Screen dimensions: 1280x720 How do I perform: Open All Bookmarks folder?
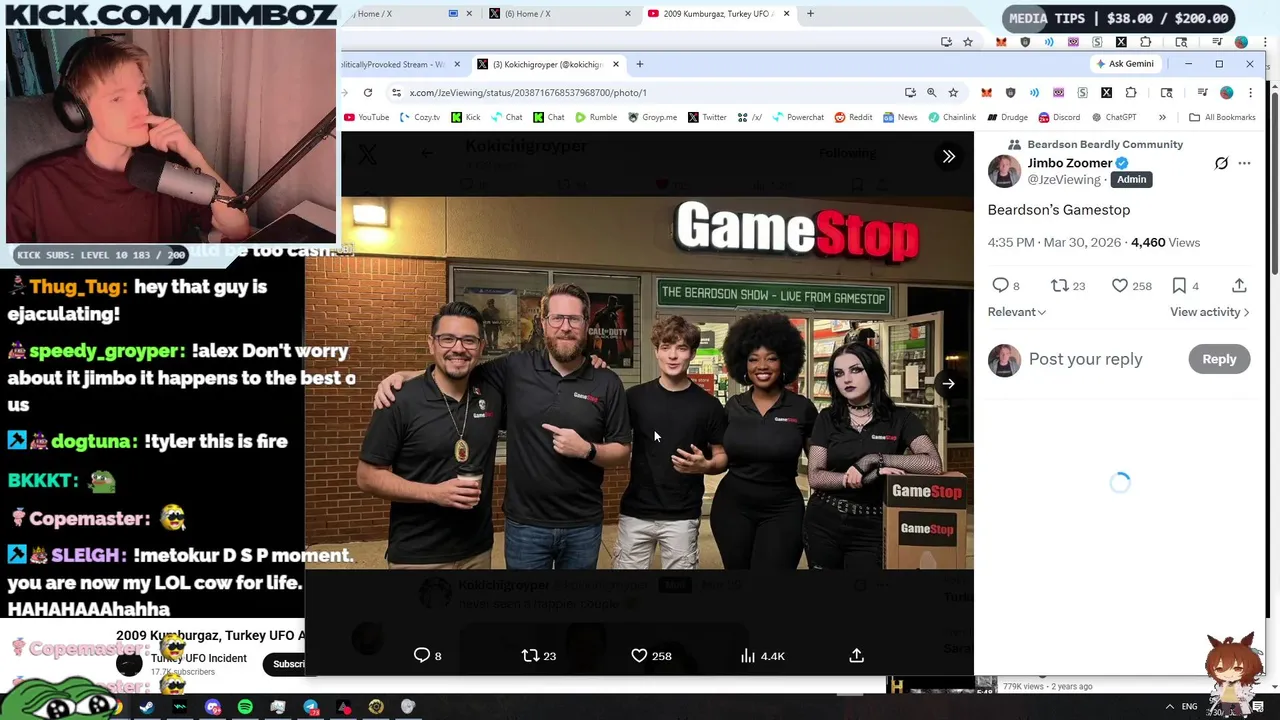(1222, 117)
